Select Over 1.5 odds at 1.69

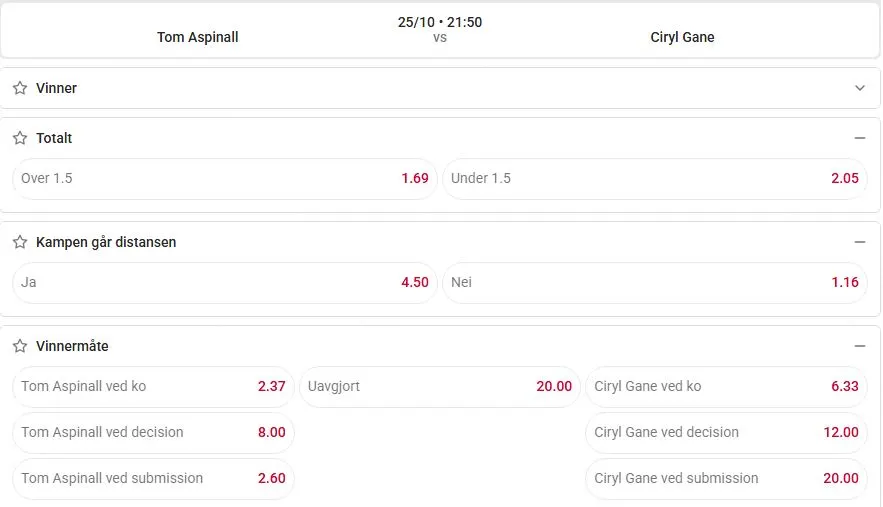point(225,178)
